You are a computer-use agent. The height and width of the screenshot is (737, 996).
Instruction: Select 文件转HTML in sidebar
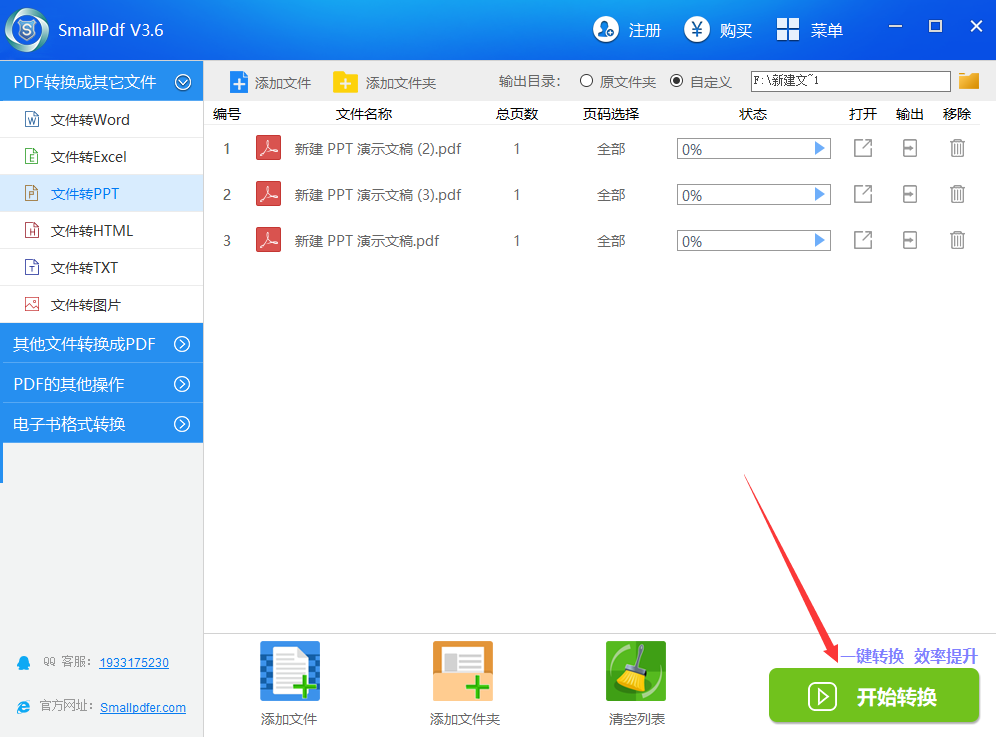102,230
